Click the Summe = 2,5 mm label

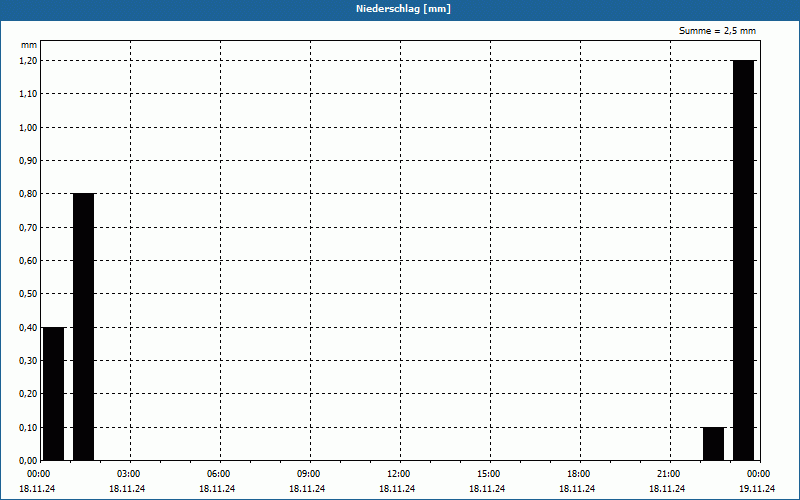tap(717, 31)
